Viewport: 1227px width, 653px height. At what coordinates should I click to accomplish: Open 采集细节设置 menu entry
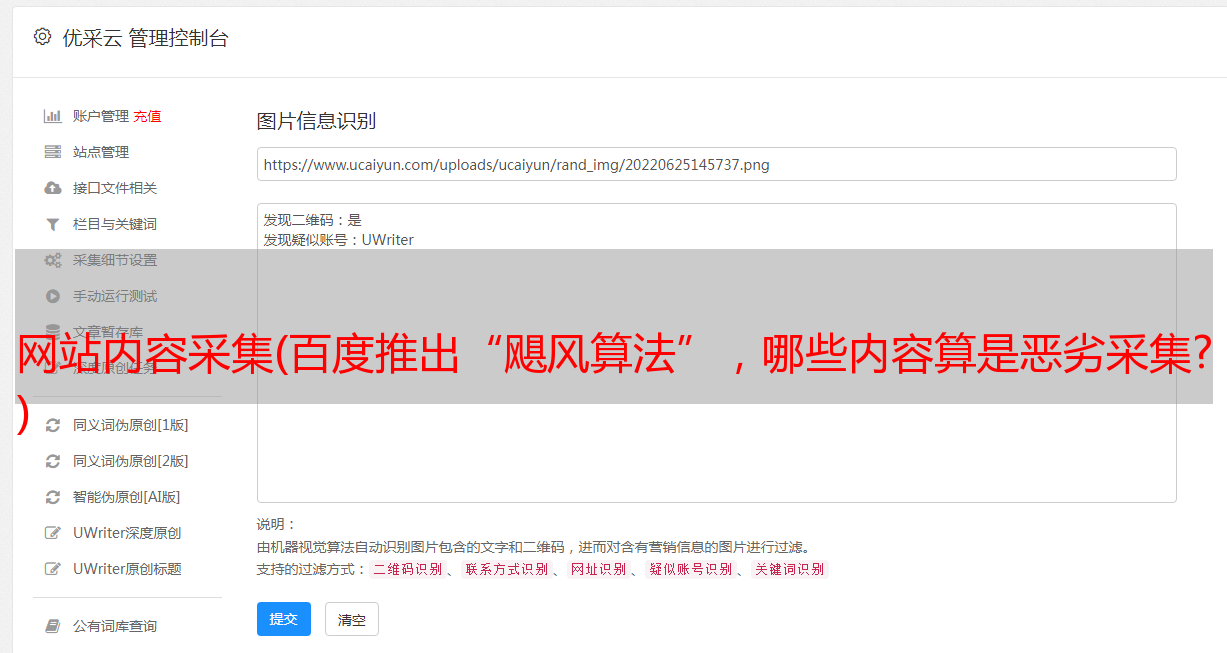click(117, 260)
